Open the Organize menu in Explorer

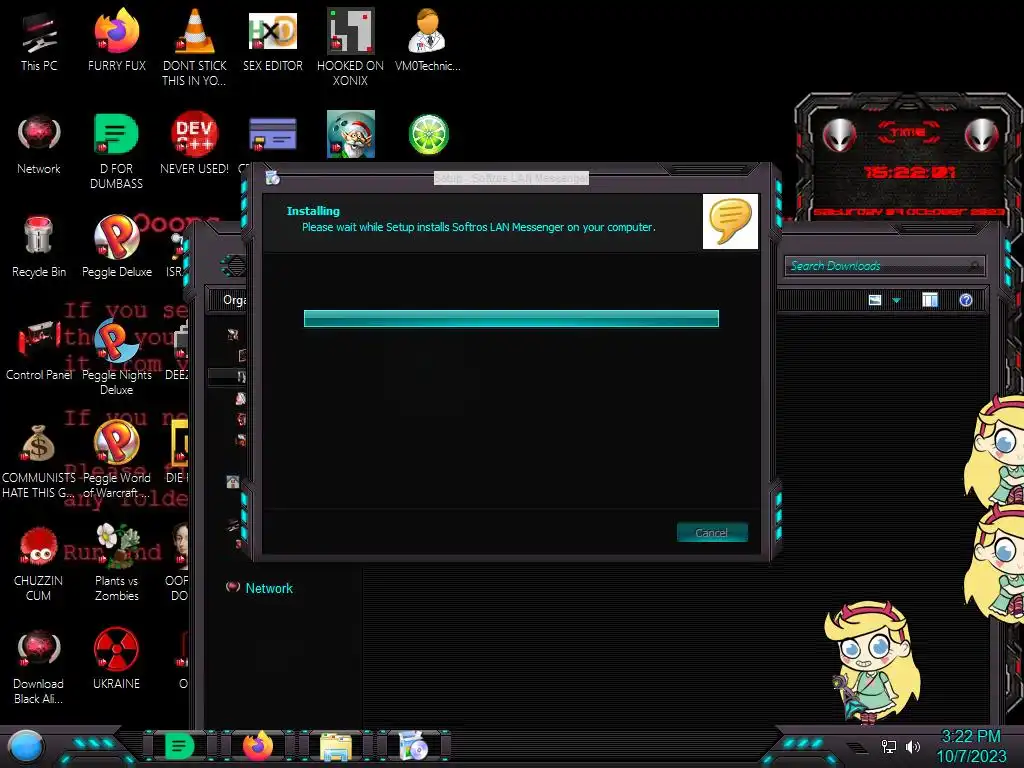pos(234,300)
